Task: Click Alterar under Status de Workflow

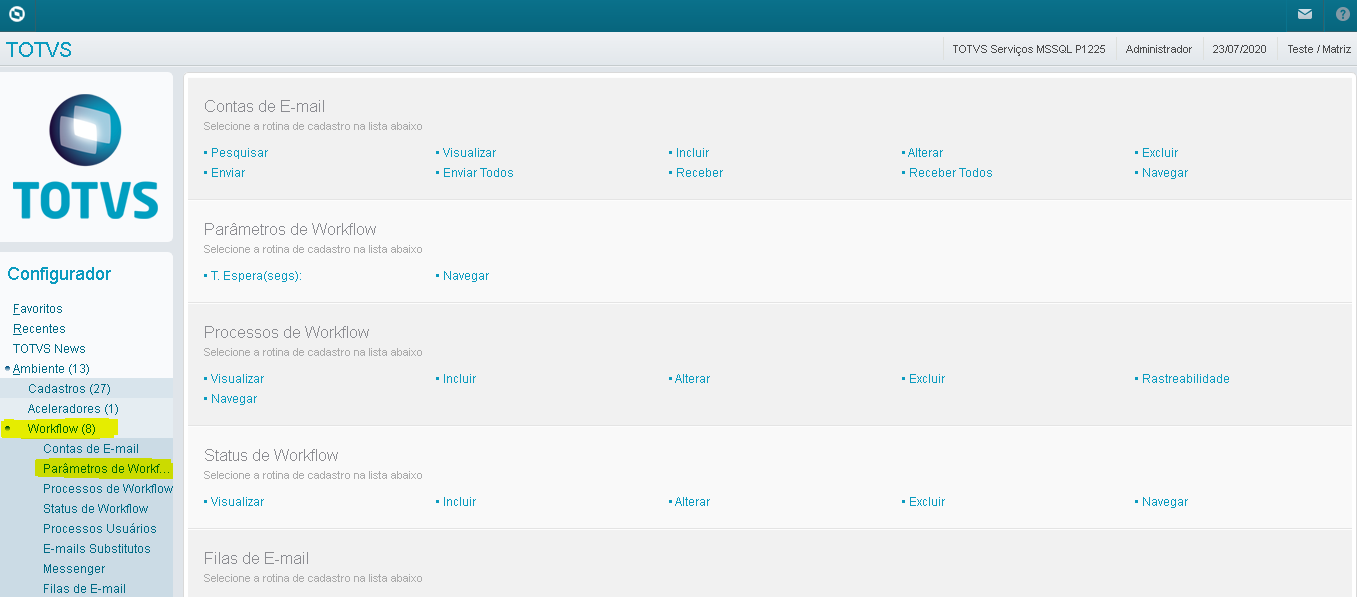Action: [692, 502]
